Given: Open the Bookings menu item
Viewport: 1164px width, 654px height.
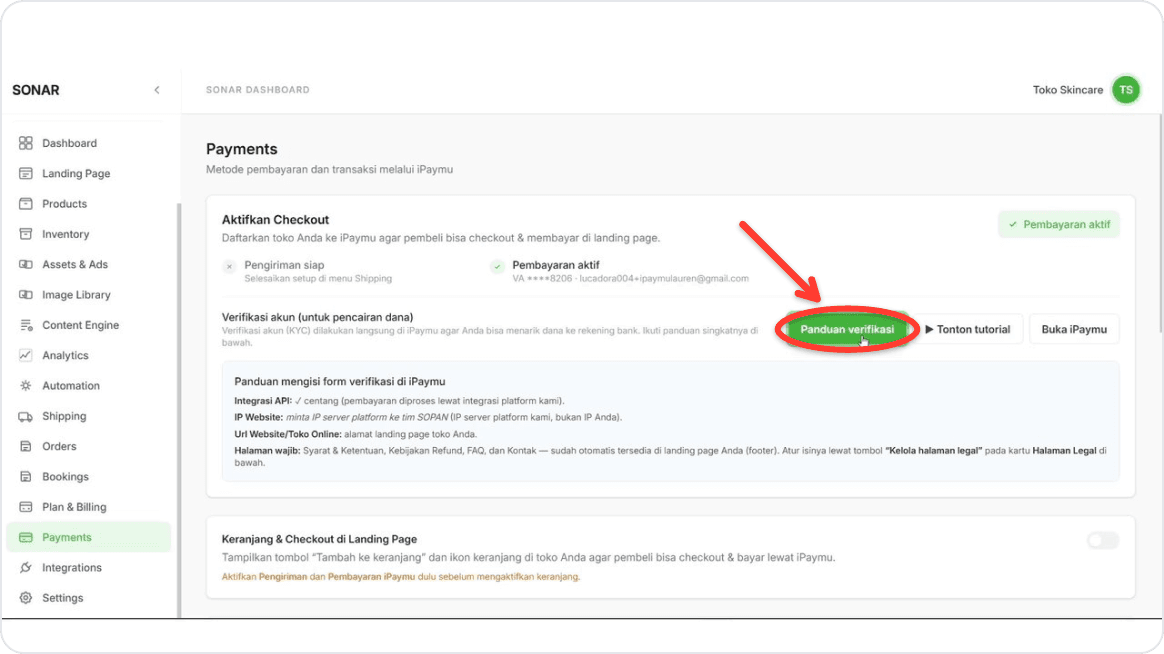Looking at the screenshot, I should tap(88, 477).
